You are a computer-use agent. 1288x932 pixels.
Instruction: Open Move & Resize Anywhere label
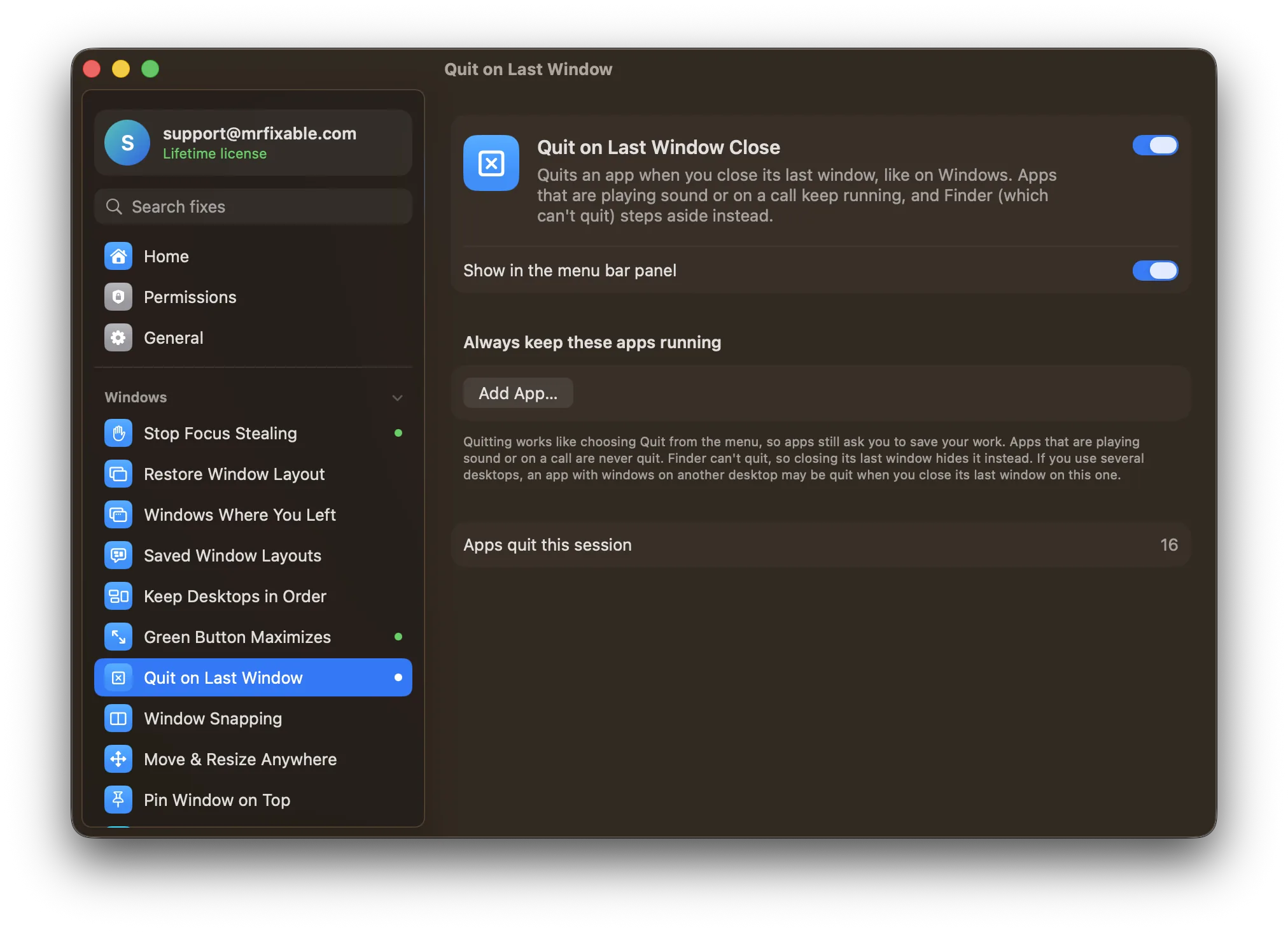click(241, 759)
